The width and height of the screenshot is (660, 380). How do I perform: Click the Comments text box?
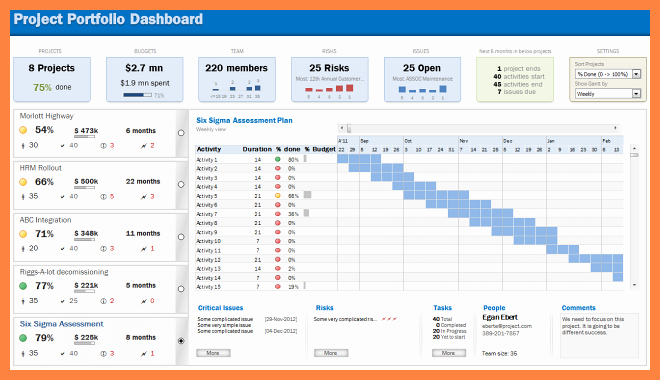(x=600, y=335)
